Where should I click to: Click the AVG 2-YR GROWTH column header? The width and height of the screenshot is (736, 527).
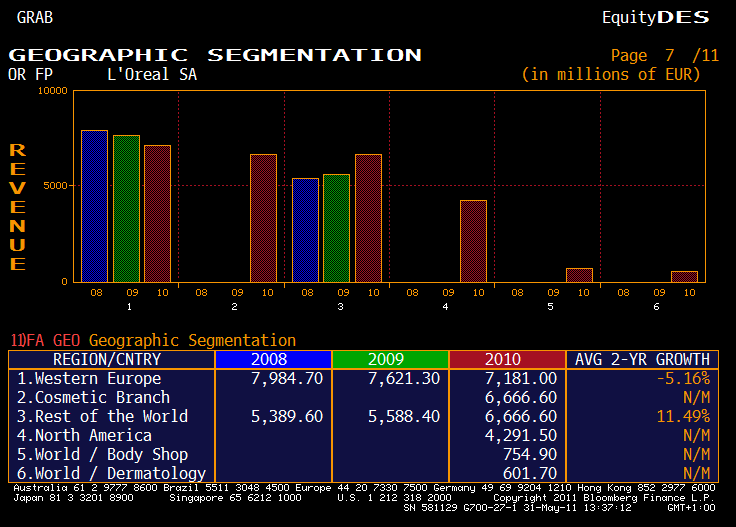tap(642, 360)
